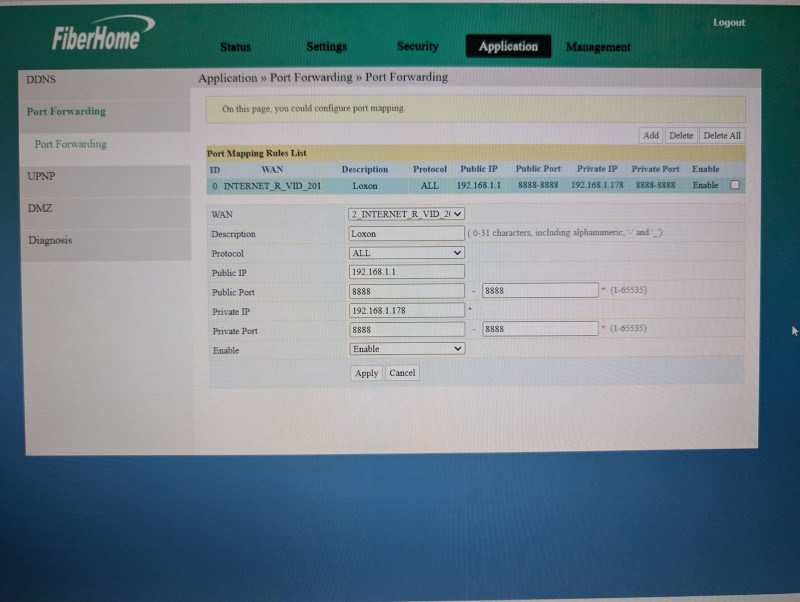Screen dimensions: 800x602
Task: Click the Add button
Action: pyautogui.click(x=651, y=136)
